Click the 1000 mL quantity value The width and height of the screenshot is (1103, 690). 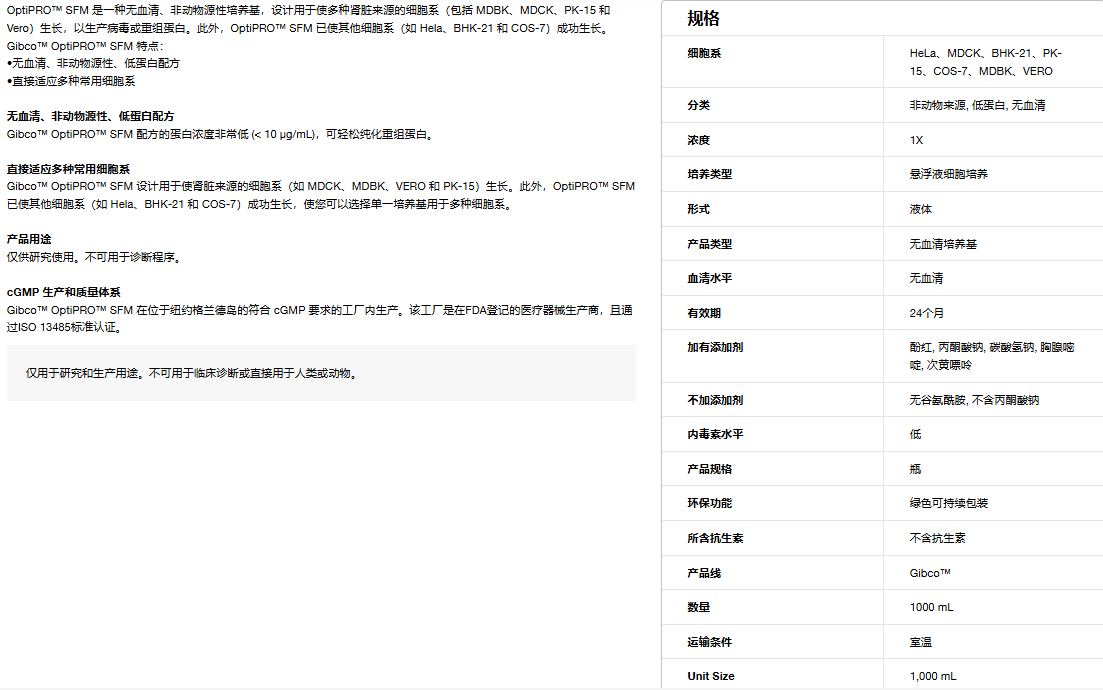931,608
